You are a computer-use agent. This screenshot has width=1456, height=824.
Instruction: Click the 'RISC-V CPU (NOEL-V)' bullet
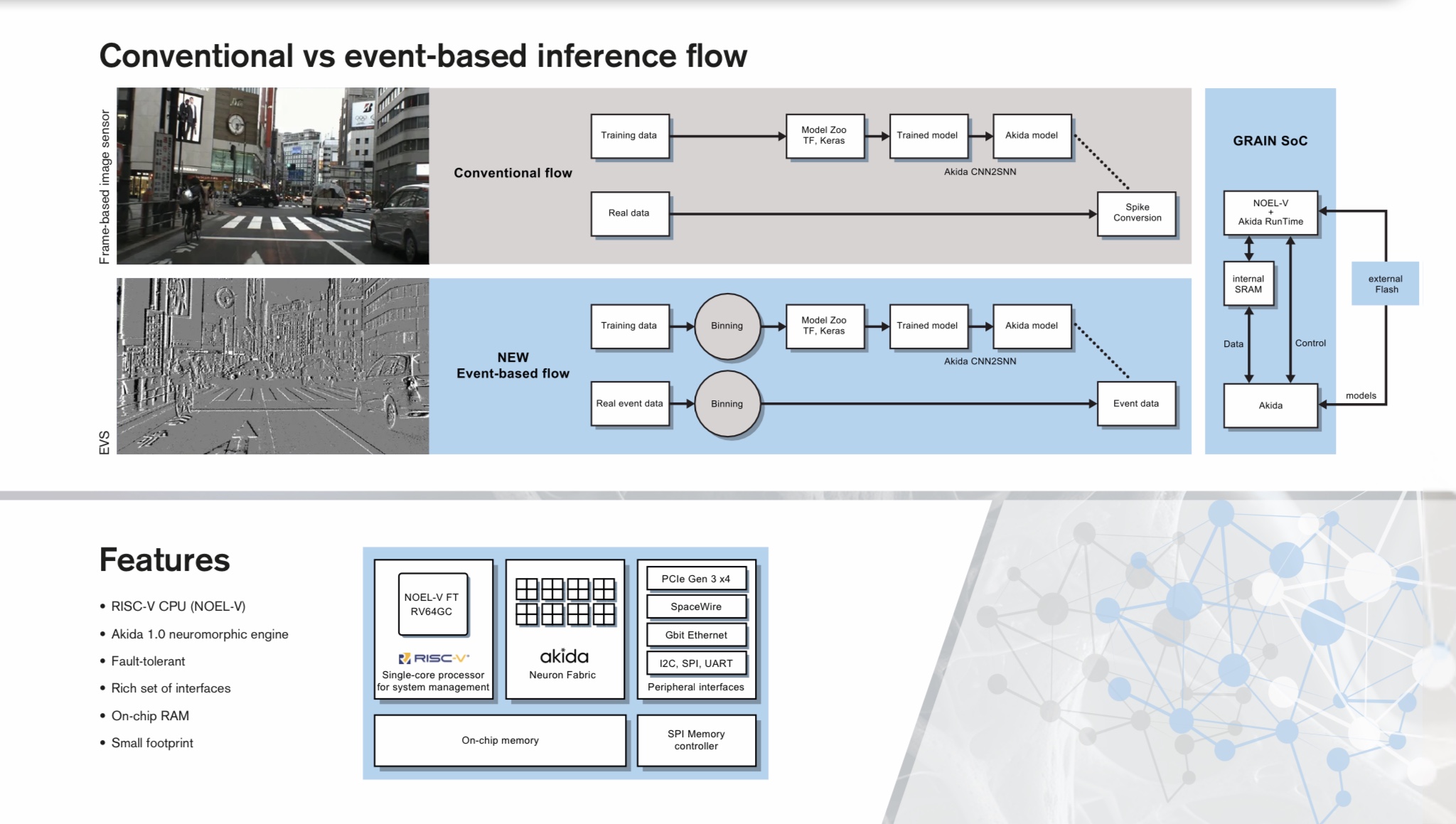point(178,606)
